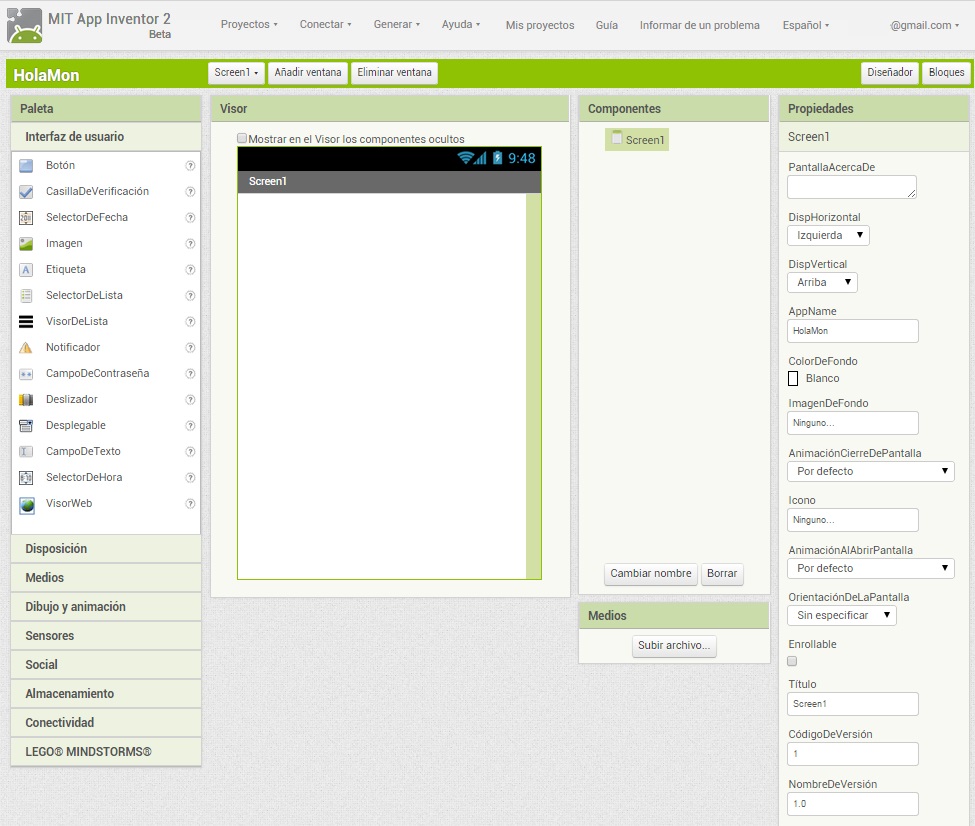Switch to Bloques view
This screenshot has height=826, width=975.
(x=946, y=72)
